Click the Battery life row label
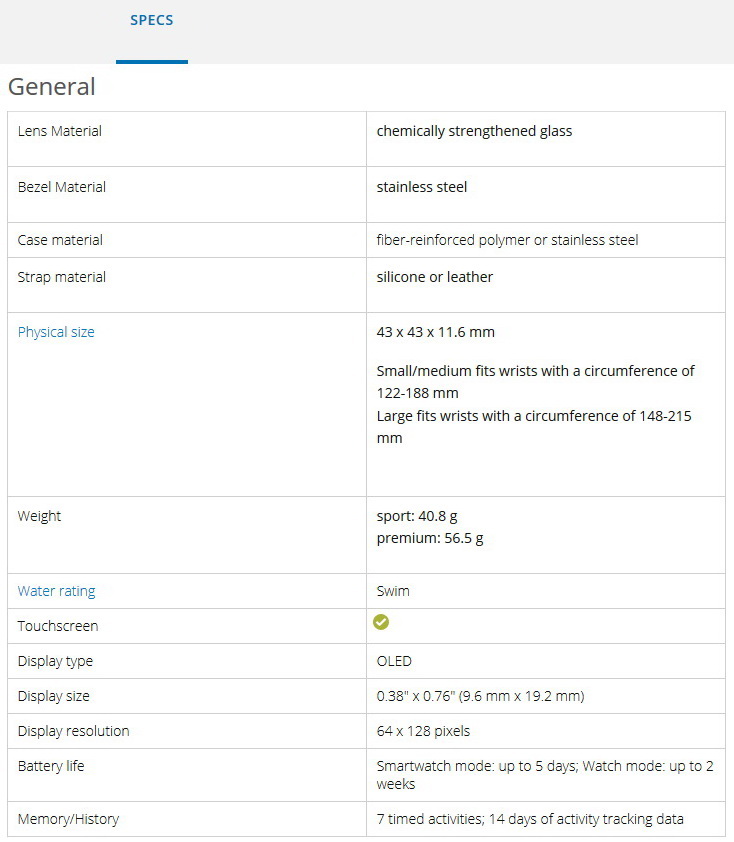This screenshot has height=842, width=734. tap(53, 766)
